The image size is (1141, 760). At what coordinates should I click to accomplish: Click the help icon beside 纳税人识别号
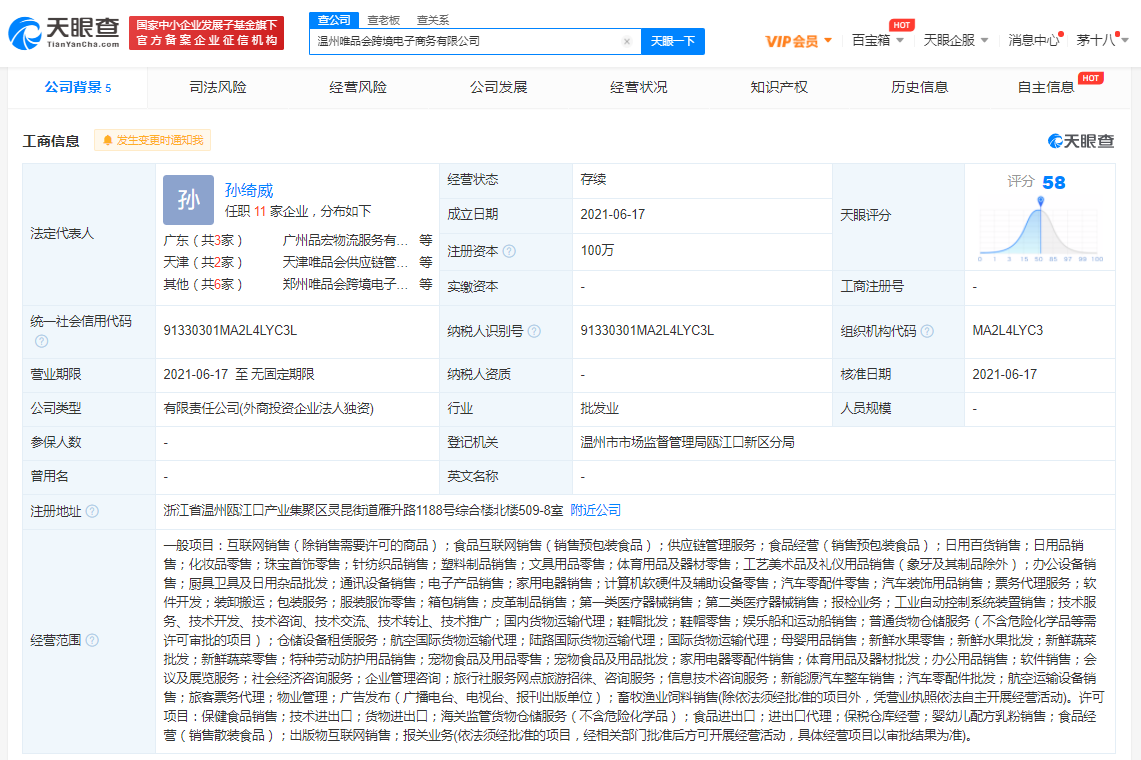[532, 330]
